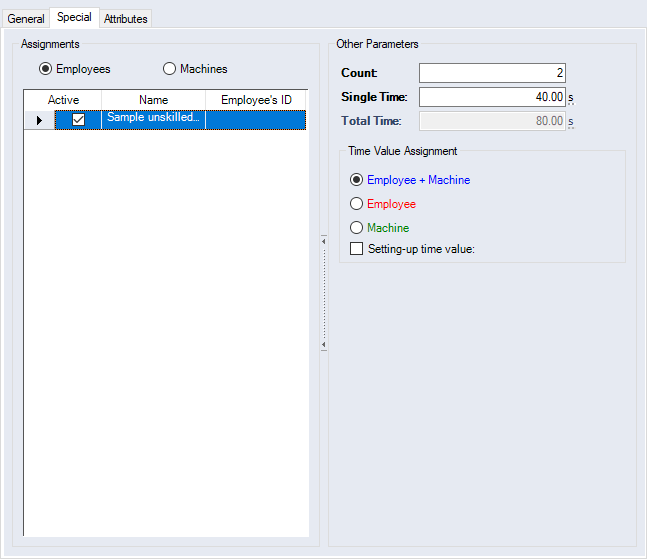The image size is (647, 559).
Task: Click the row selector arrow in the grid
Action: click(39, 120)
